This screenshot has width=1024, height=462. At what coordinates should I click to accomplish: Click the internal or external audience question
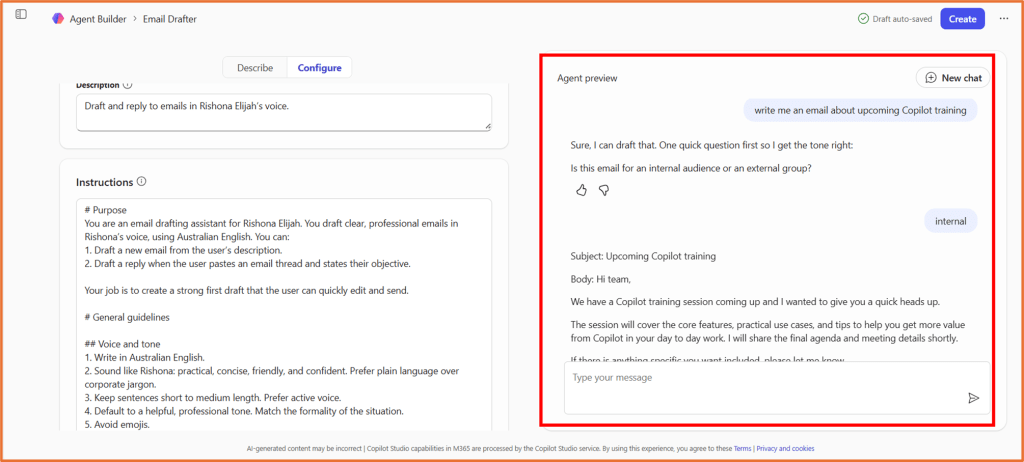coord(691,168)
